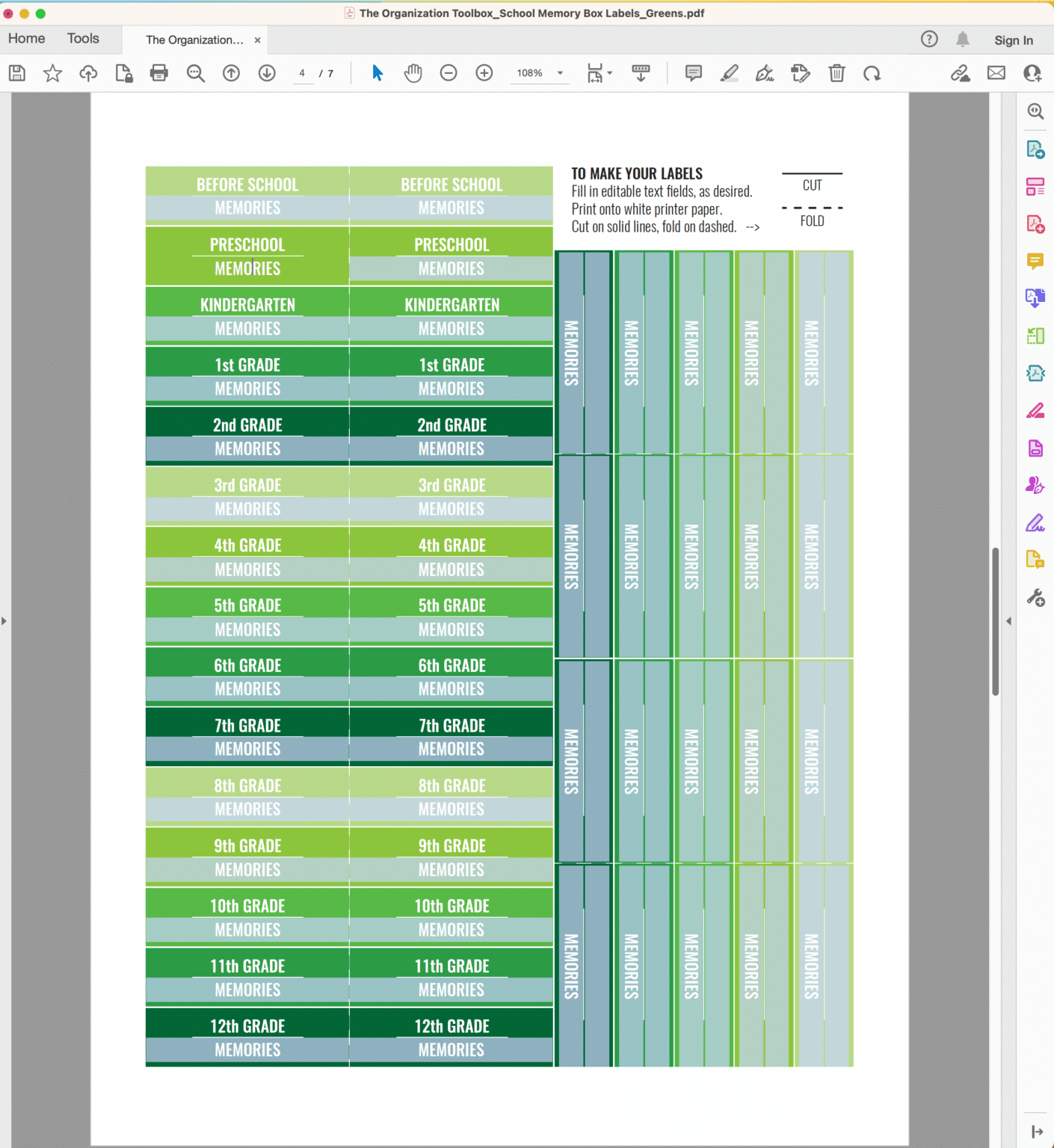Viewport: 1054px width, 1148px height.
Task: Send the file by email envelope icon
Action: (996, 73)
